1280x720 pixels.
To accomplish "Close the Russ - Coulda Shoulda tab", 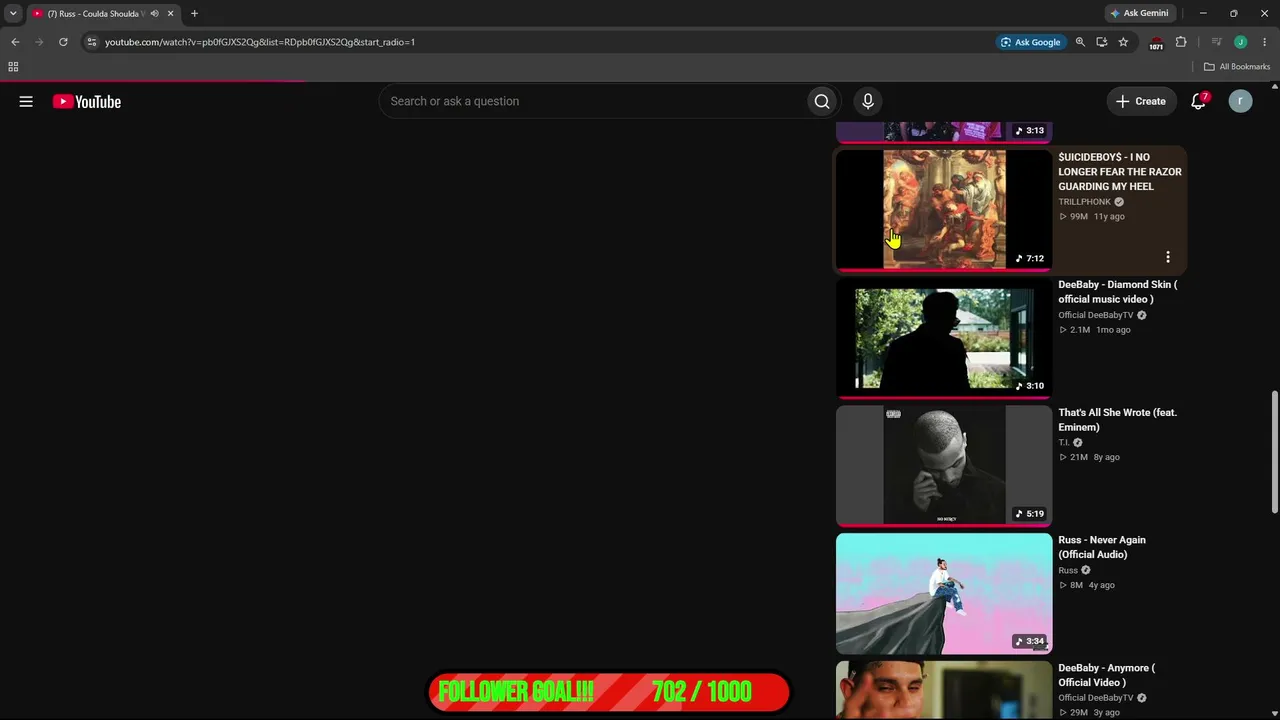I will pyautogui.click(x=170, y=13).
